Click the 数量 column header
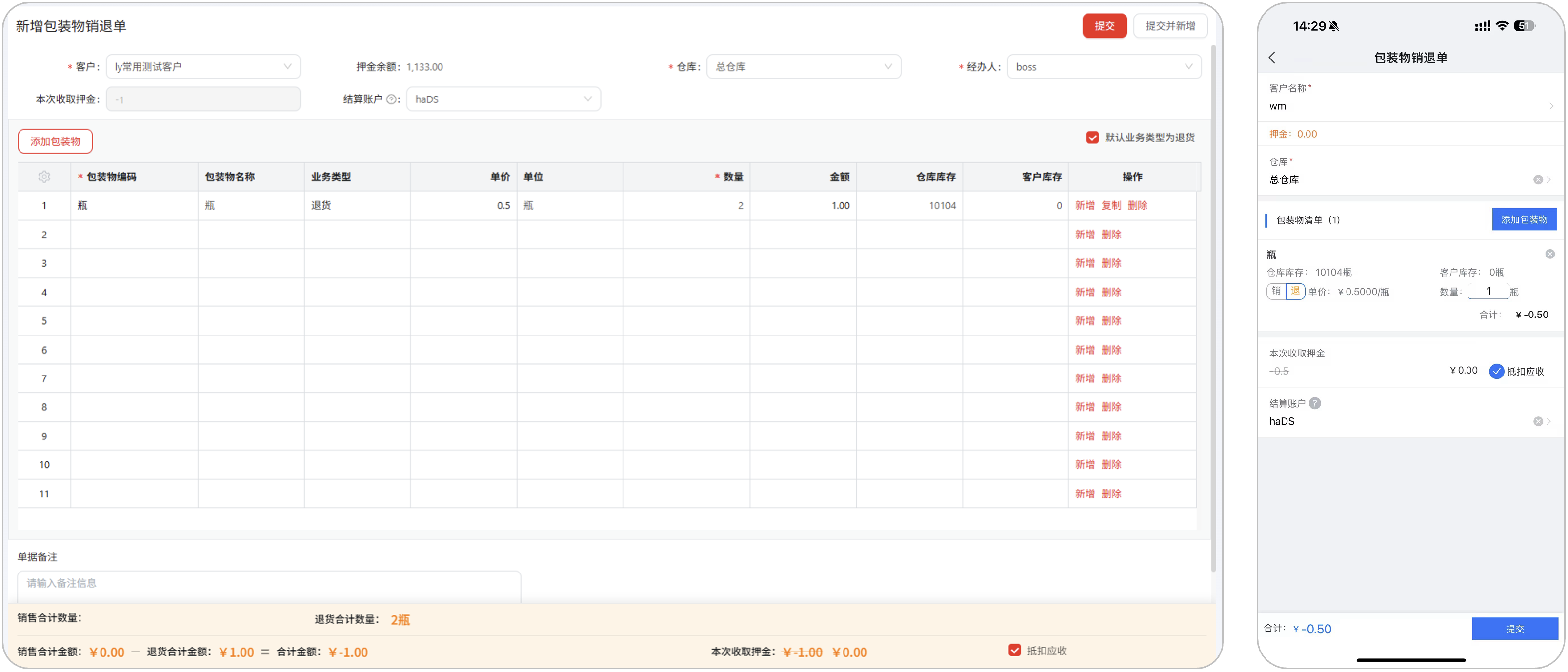 pyautogui.click(x=686, y=177)
